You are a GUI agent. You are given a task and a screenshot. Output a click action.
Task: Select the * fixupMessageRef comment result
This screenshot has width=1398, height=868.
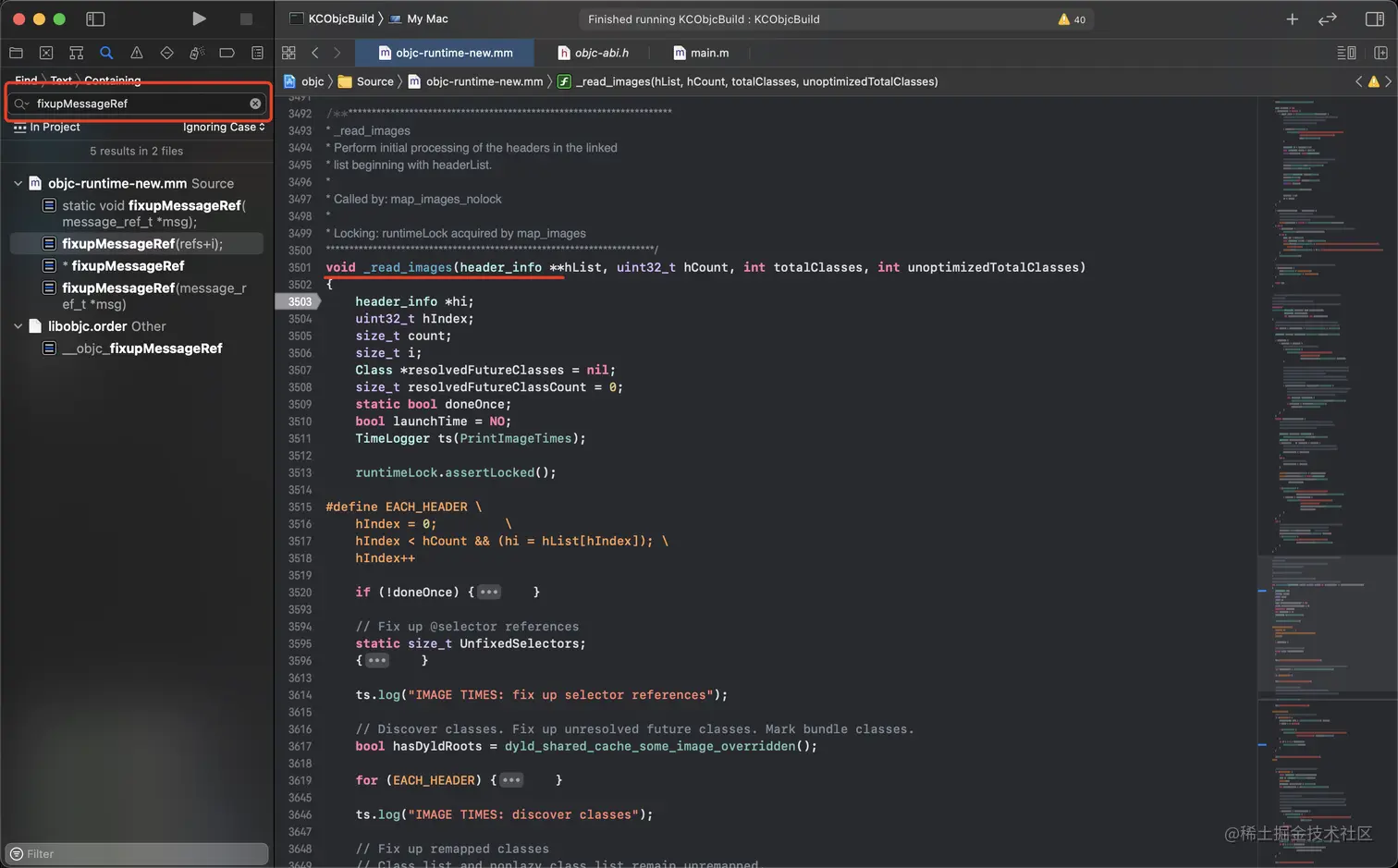(136, 265)
